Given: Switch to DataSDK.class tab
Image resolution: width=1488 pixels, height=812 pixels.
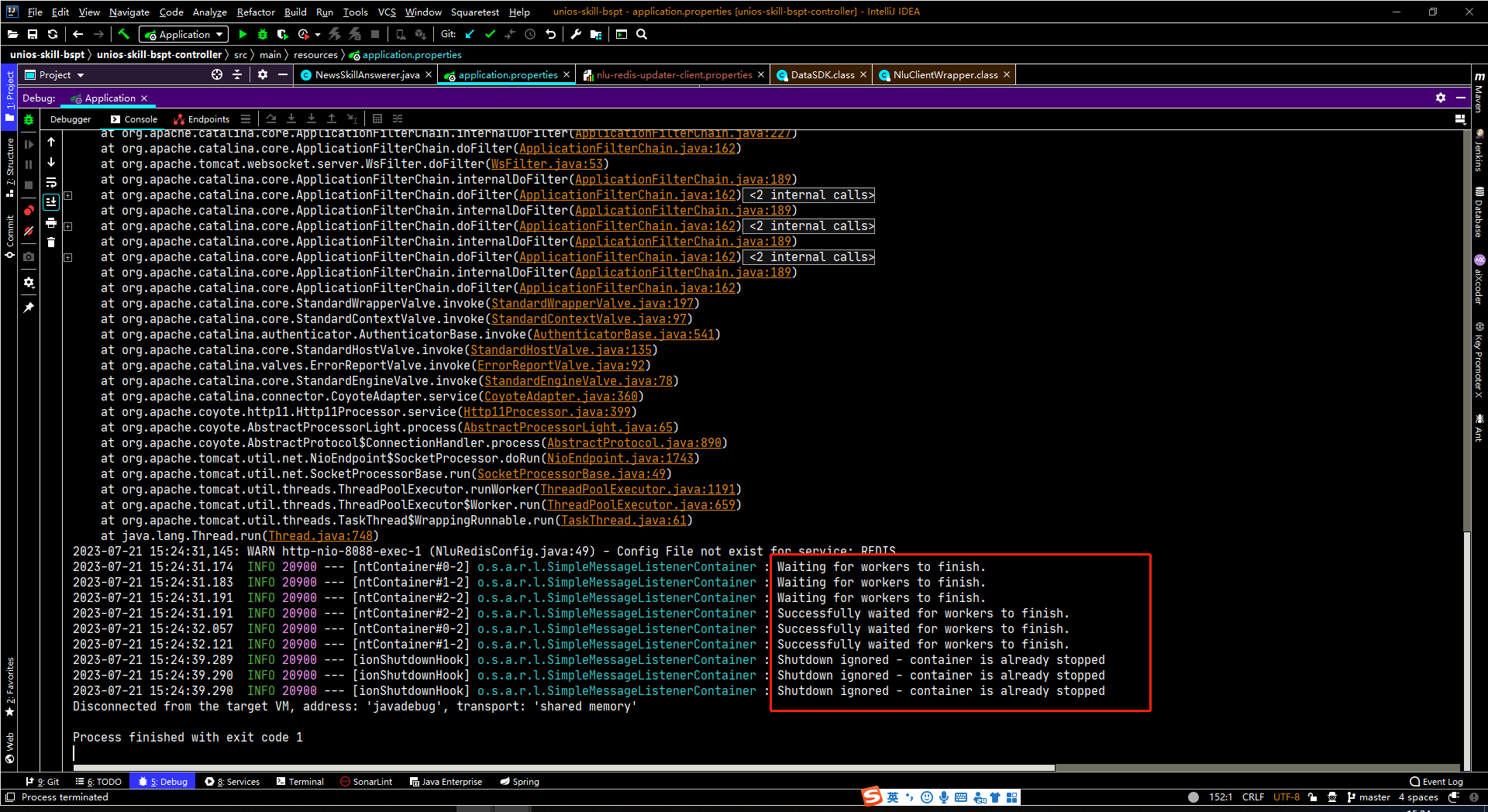Looking at the screenshot, I should coord(821,74).
